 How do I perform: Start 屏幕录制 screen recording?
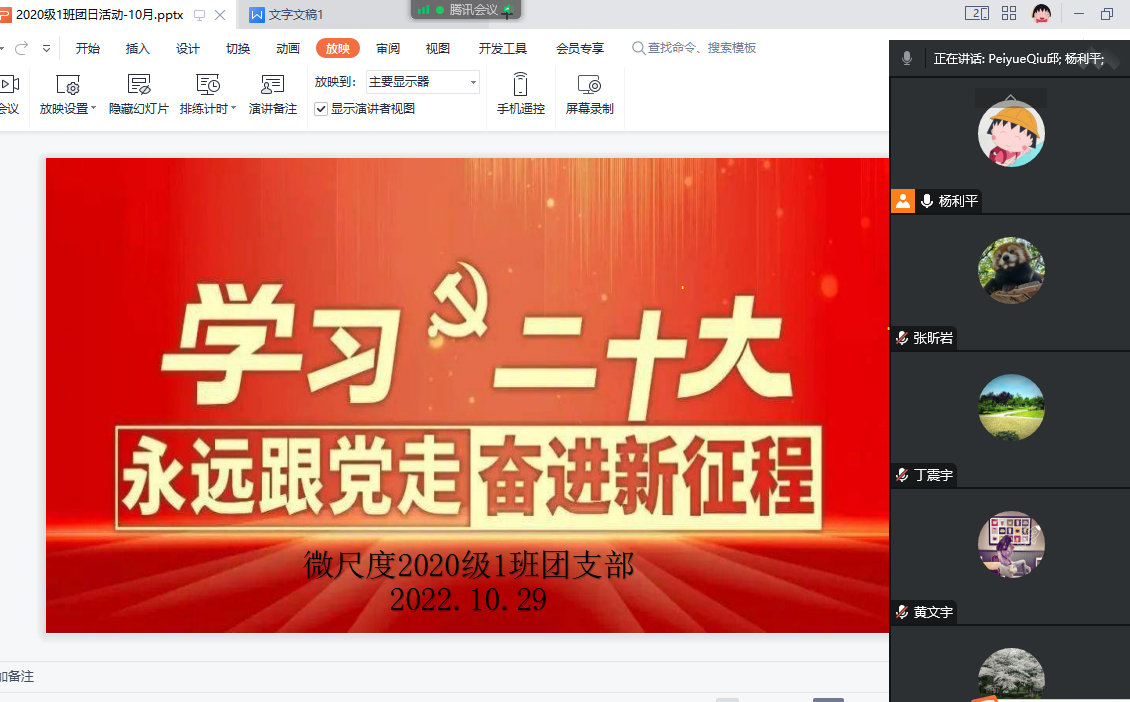[x=589, y=85]
